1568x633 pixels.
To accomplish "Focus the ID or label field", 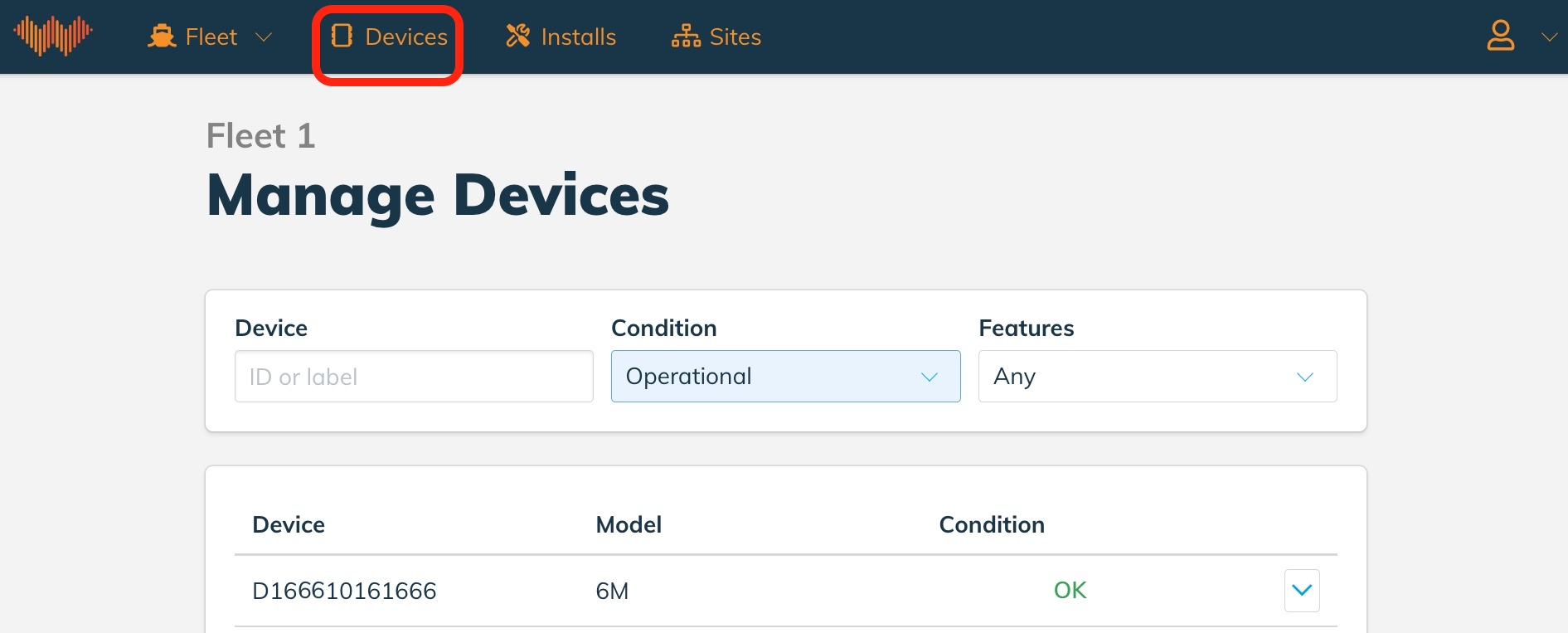I will (x=414, y=377).
